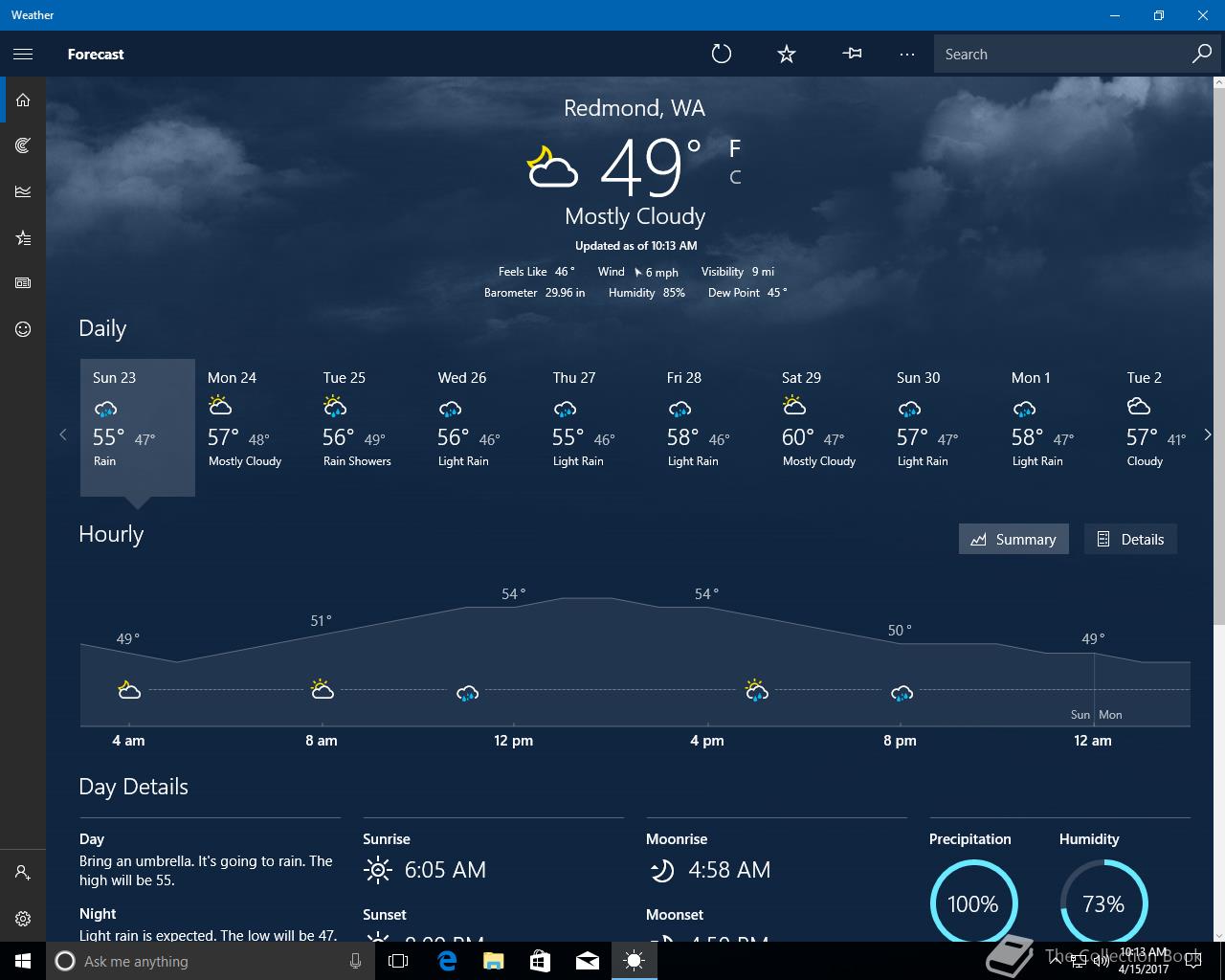The image size is (1225, 980).
Task: Click the Sunrise 6:05 AM value
Action: pyautogui.click(x=445, y=870)
